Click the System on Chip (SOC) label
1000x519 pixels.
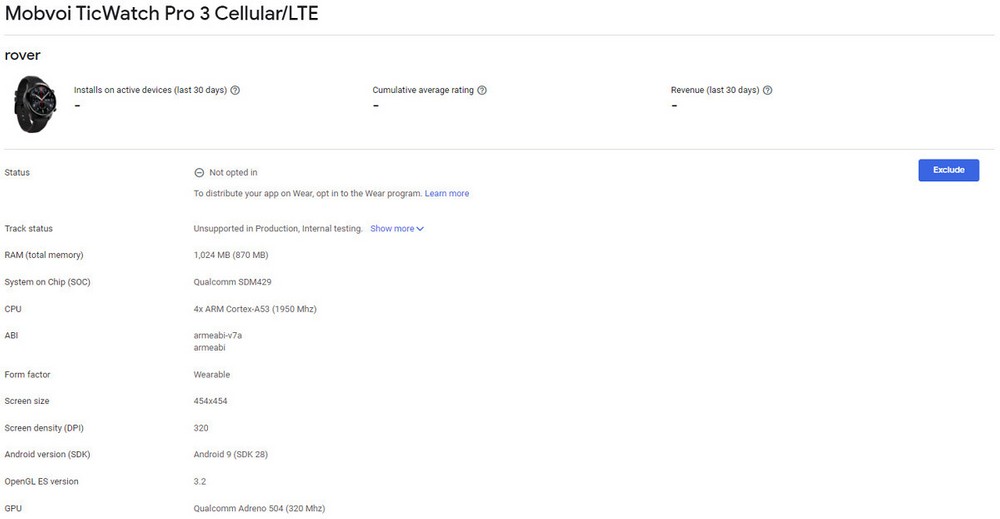pyautogui.click(x=47, y=282)
